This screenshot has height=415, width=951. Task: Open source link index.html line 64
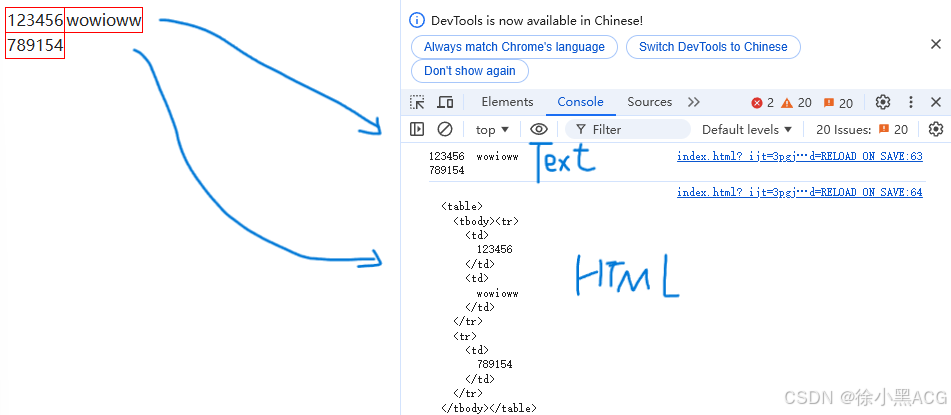click(799, 192)
